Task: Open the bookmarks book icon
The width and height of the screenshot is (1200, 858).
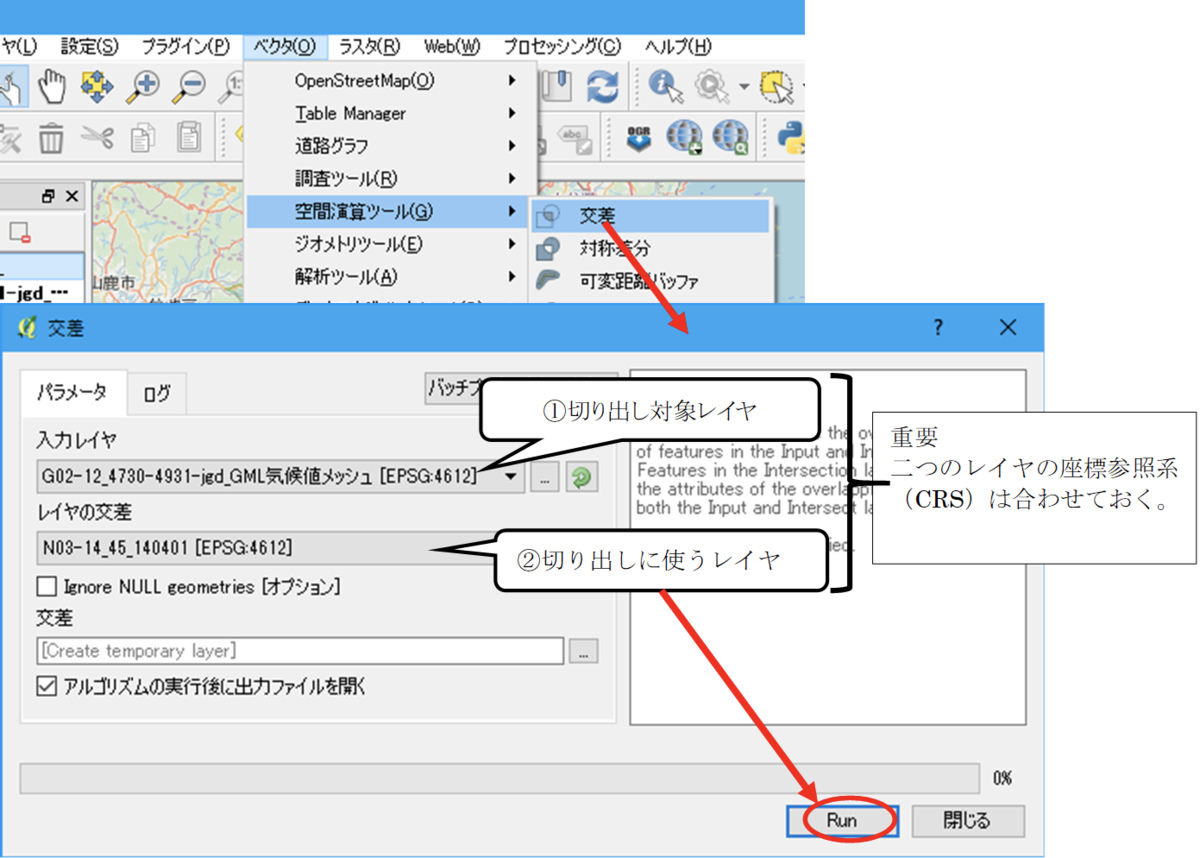Action: (x=558, y=86)
